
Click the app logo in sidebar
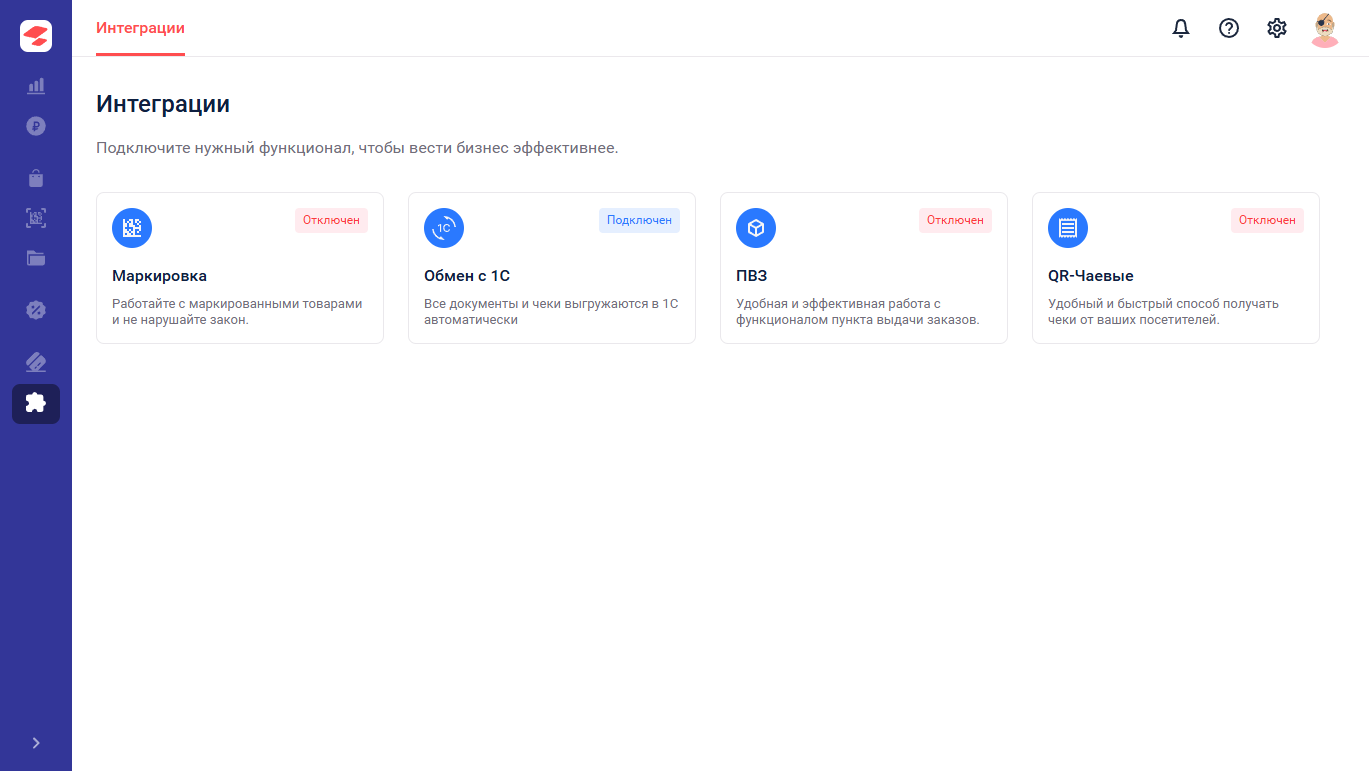(x=36, y=36)
